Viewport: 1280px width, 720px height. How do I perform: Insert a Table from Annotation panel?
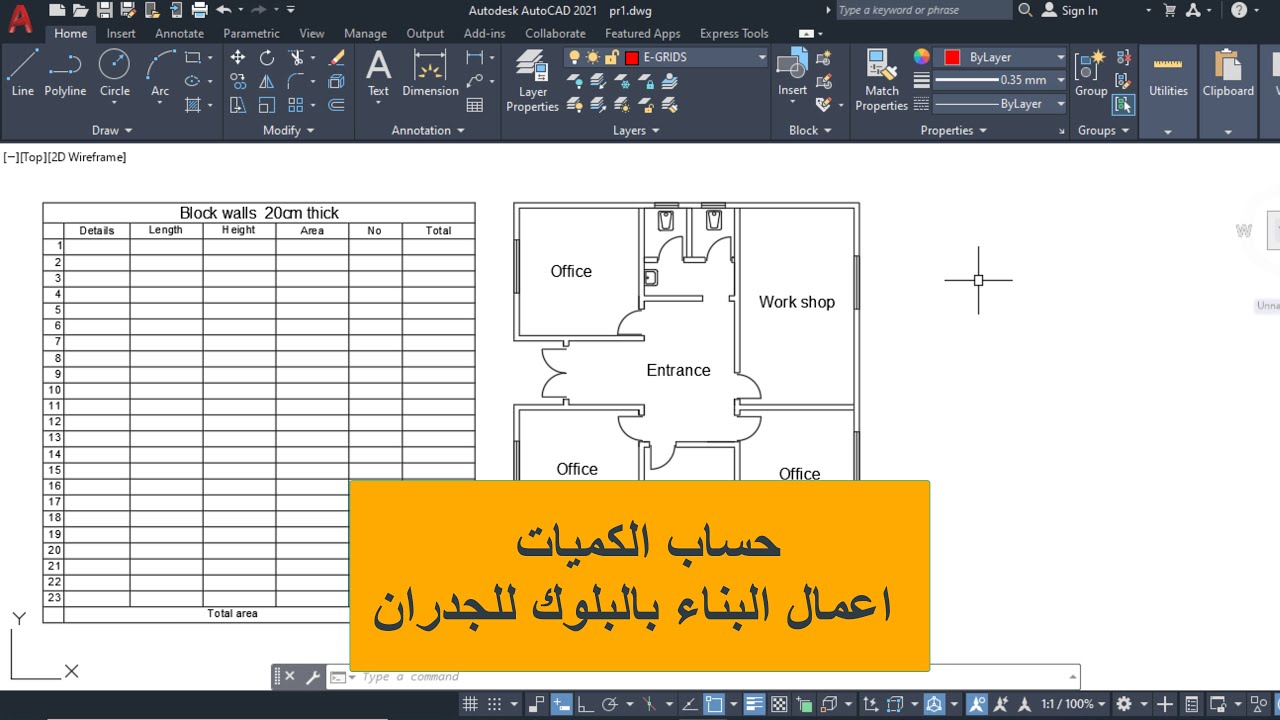tap(475, 105)
